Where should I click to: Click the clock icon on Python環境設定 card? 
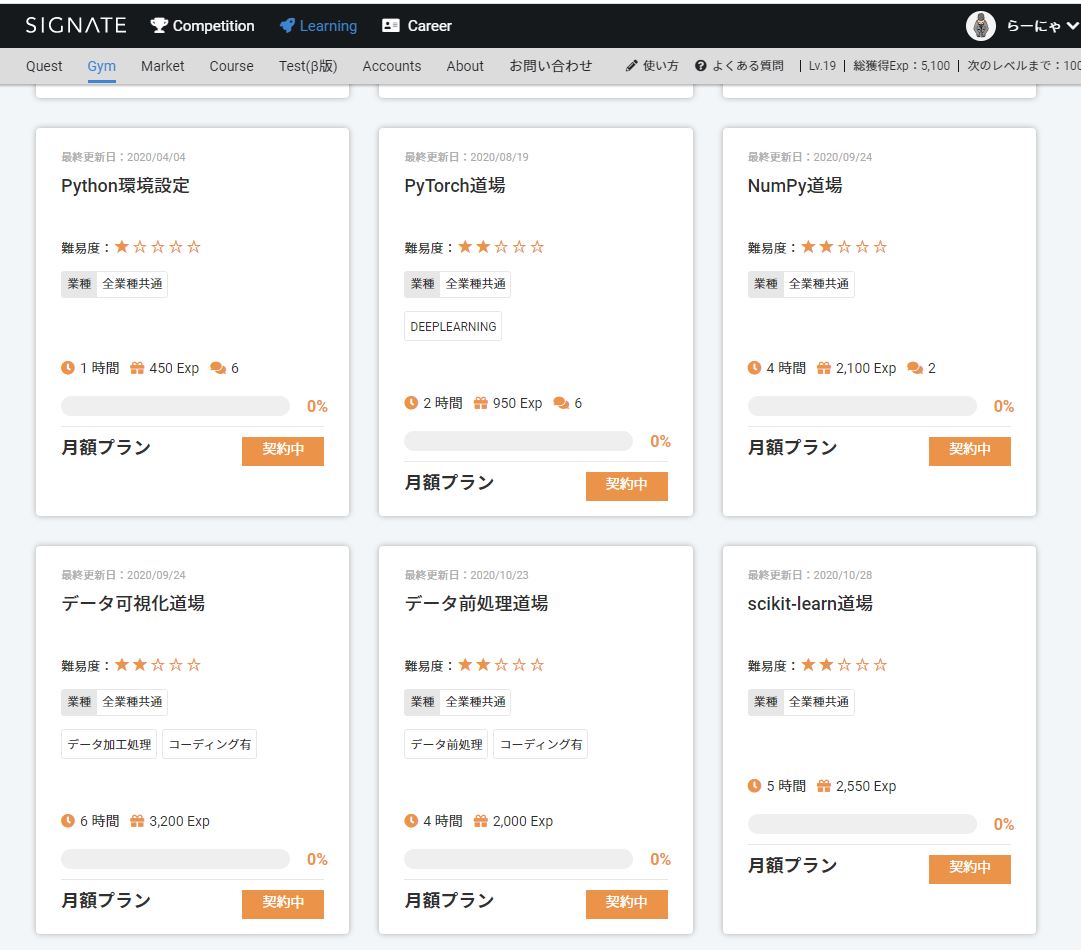pyautogui.click(x=68, y=368)
